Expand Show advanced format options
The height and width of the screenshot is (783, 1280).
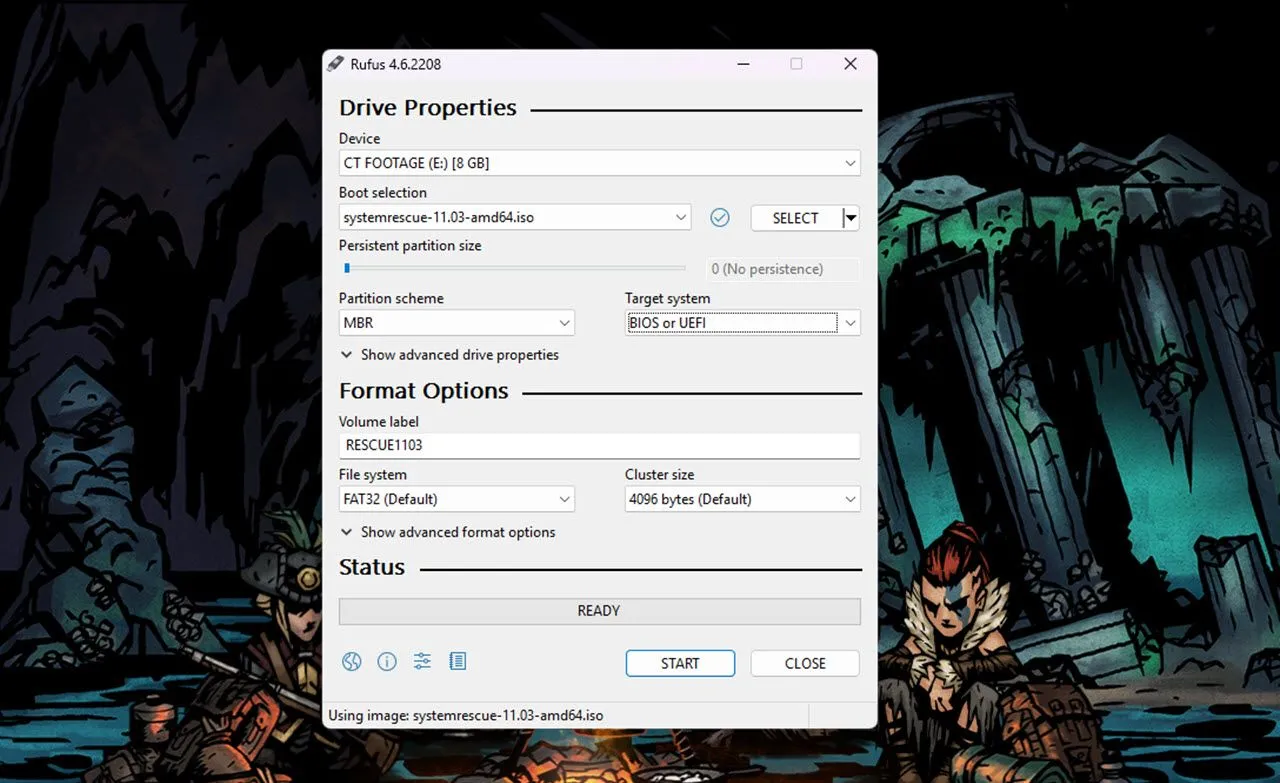[x=447, y=532]
